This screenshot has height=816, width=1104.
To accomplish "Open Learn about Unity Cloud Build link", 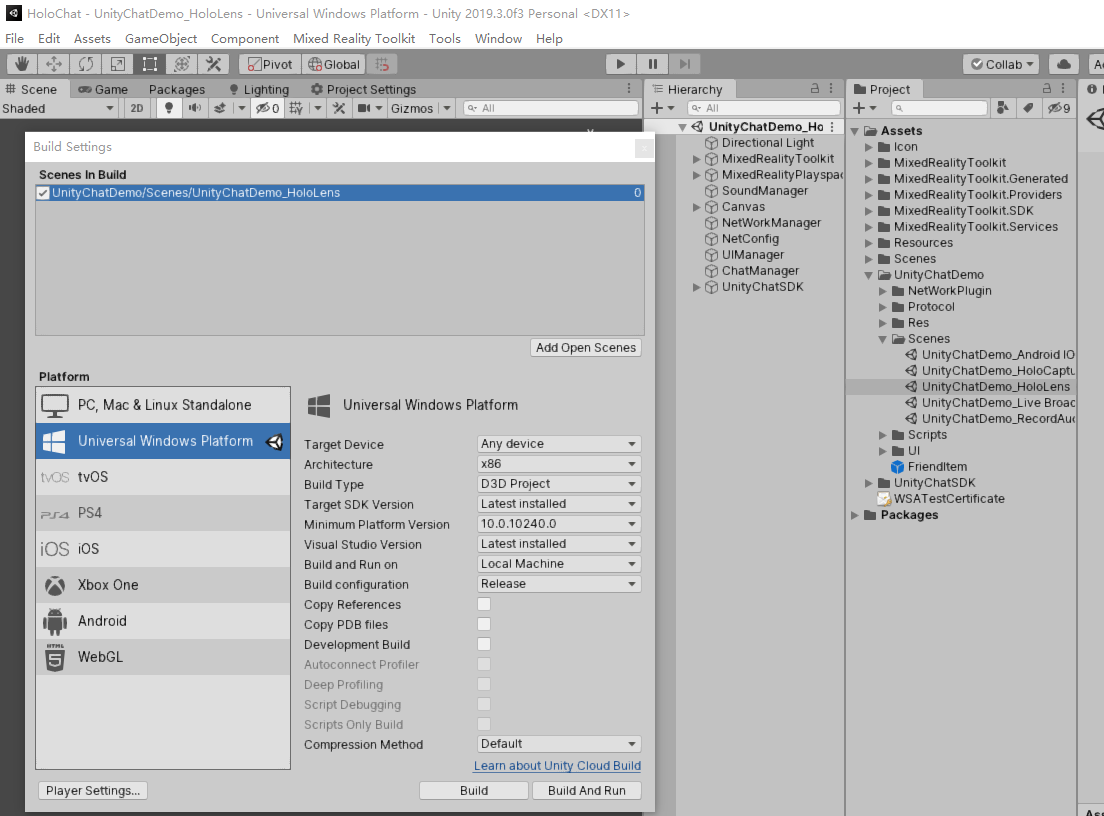I will point(557,766).
